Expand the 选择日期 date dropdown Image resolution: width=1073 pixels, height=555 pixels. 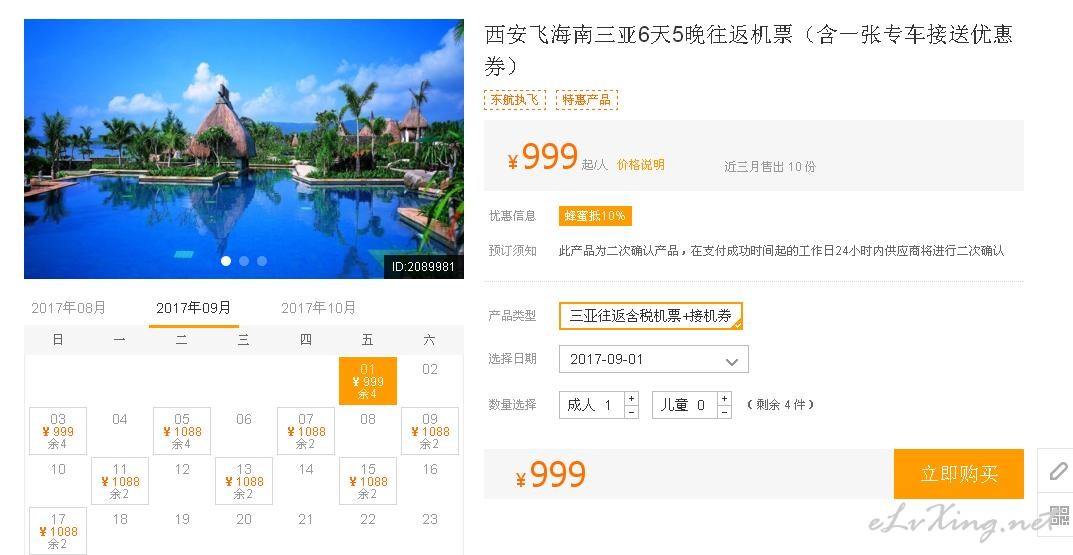coord(654,359)
